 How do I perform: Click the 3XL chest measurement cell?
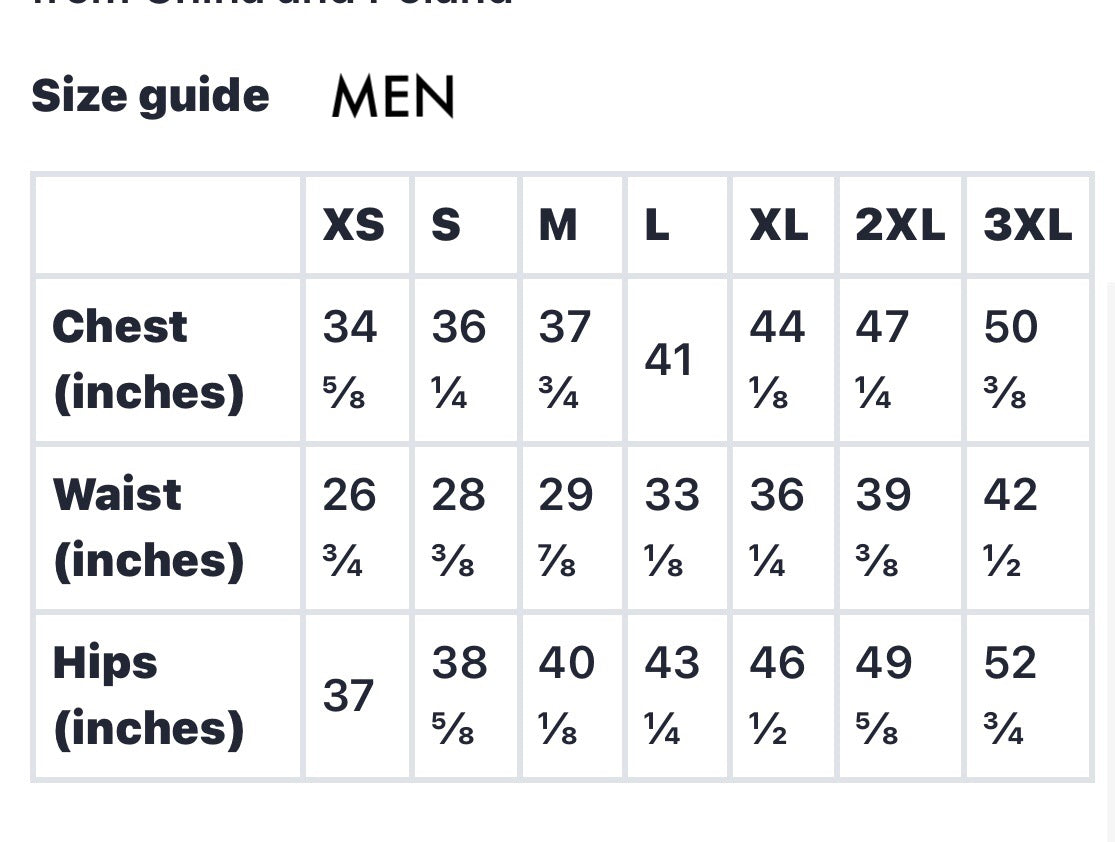(1012, 360)
